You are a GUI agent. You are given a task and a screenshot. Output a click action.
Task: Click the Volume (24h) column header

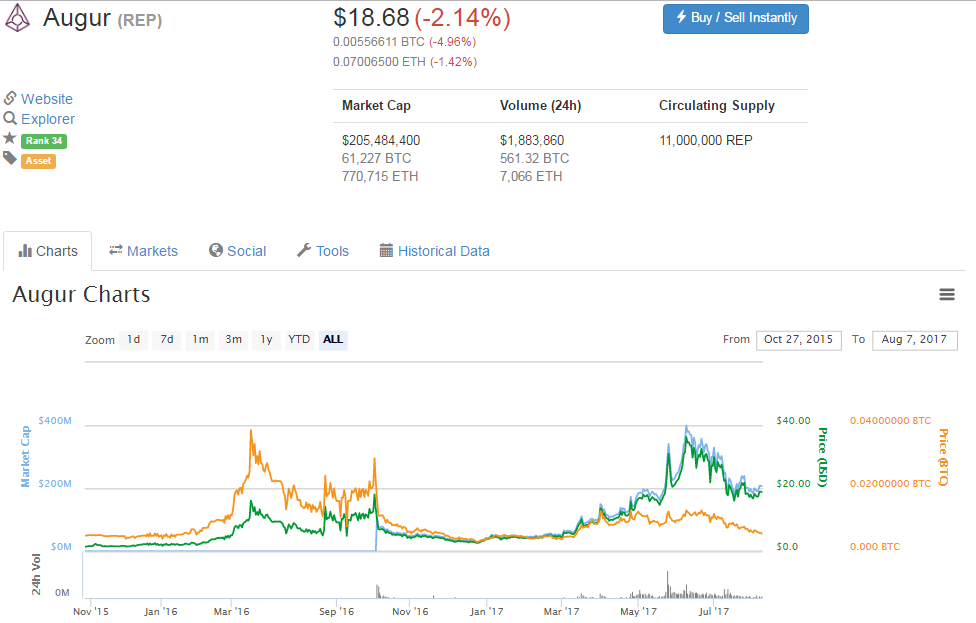click(540, 105)
